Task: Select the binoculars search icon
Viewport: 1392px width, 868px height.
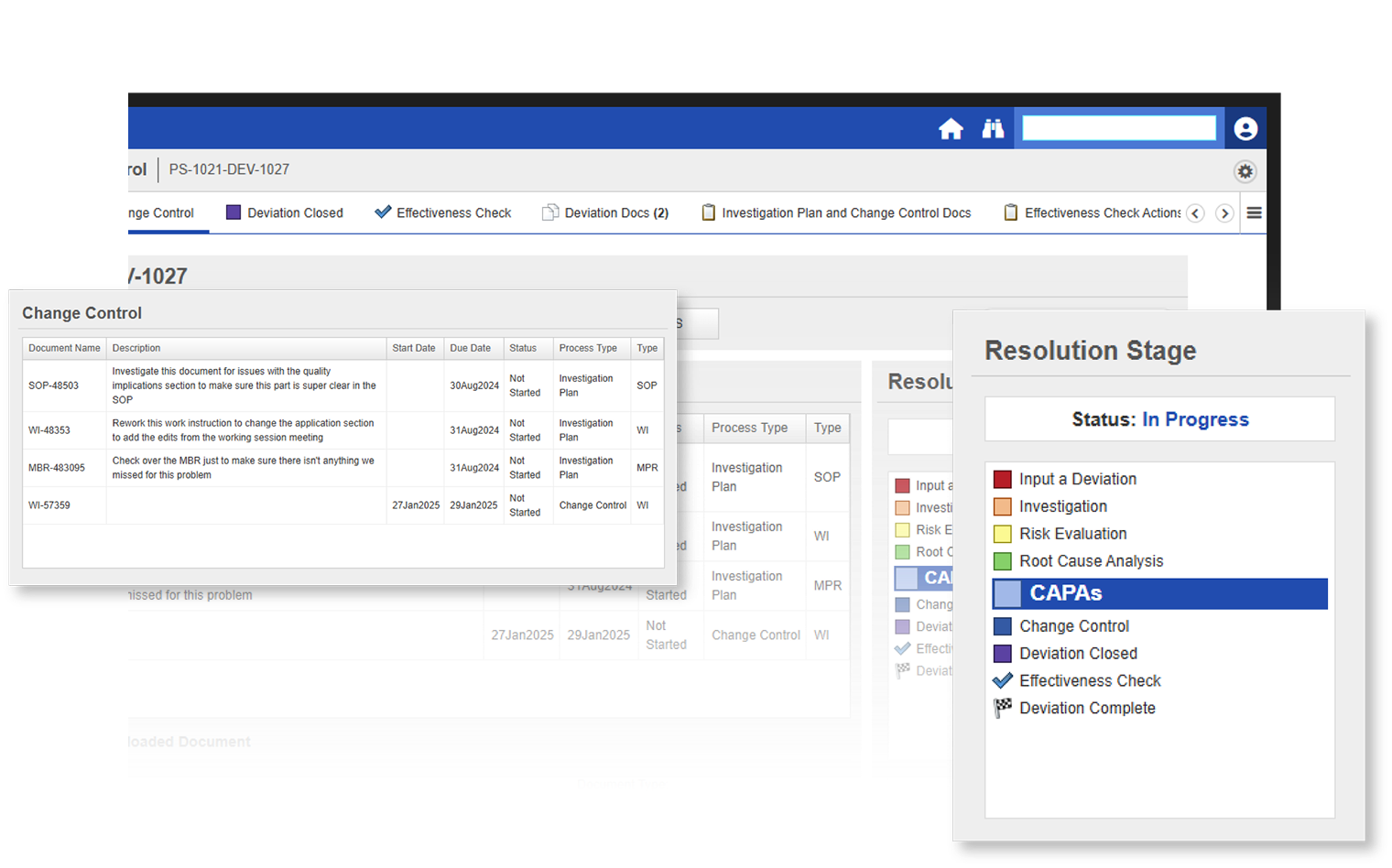Action: [994, 128]
